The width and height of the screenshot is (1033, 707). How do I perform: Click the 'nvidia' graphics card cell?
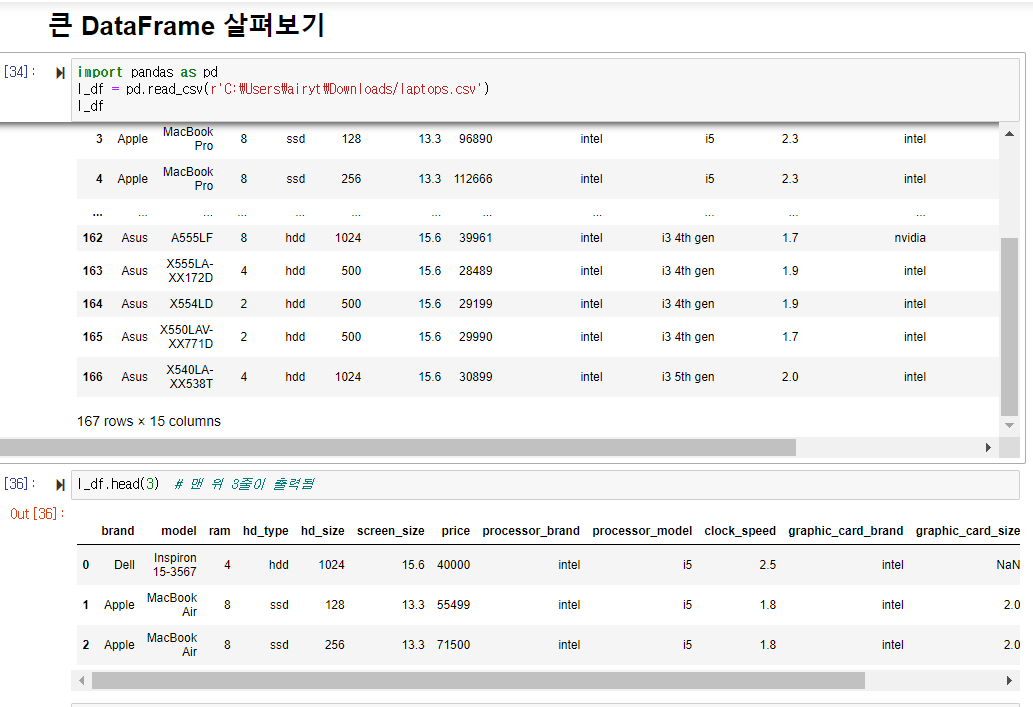[910, 238]
